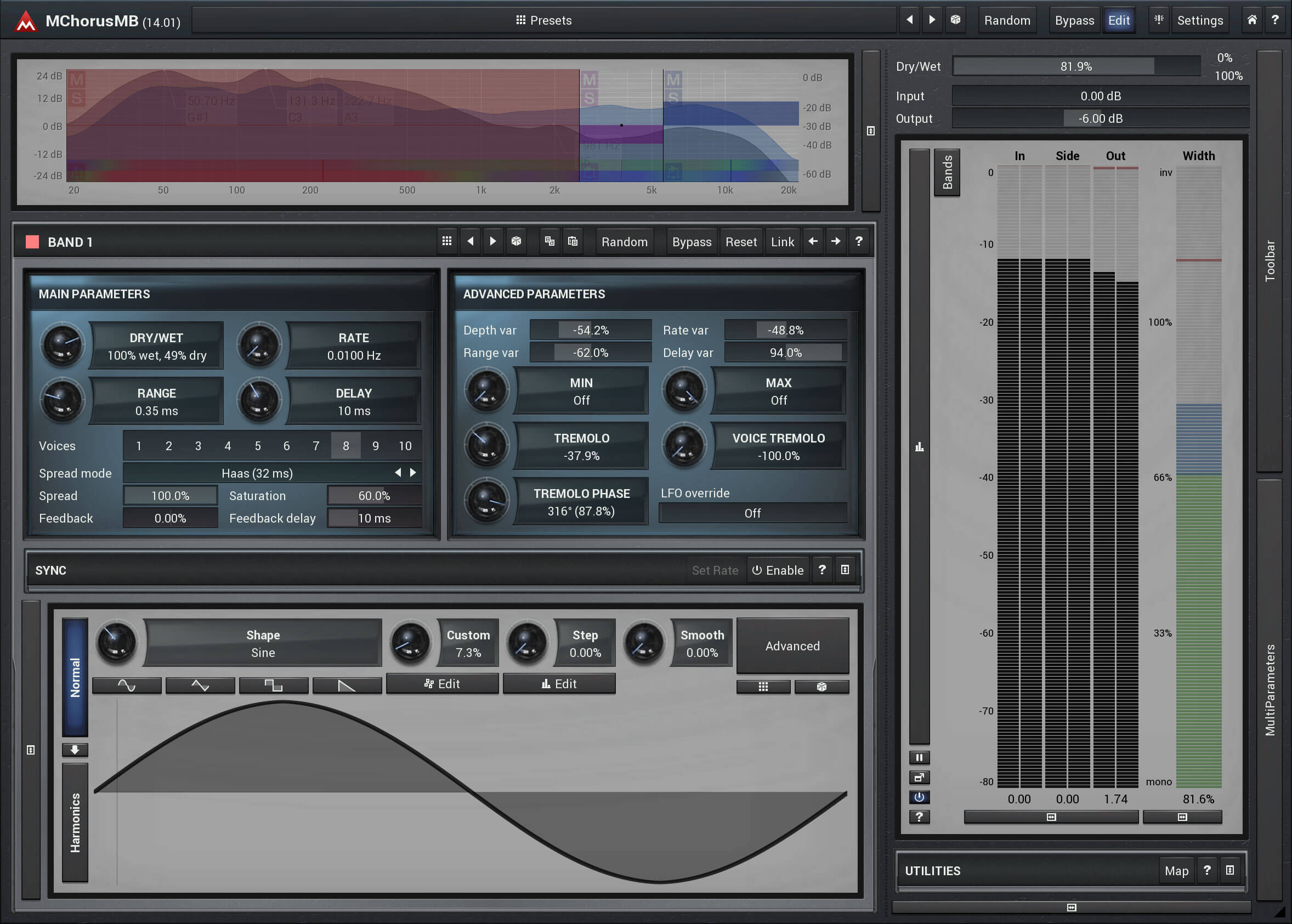This screenshot has width=1292, height=924.
Task: Randomize oscillator shape with dice icon
Action: [x=821, y=687]
